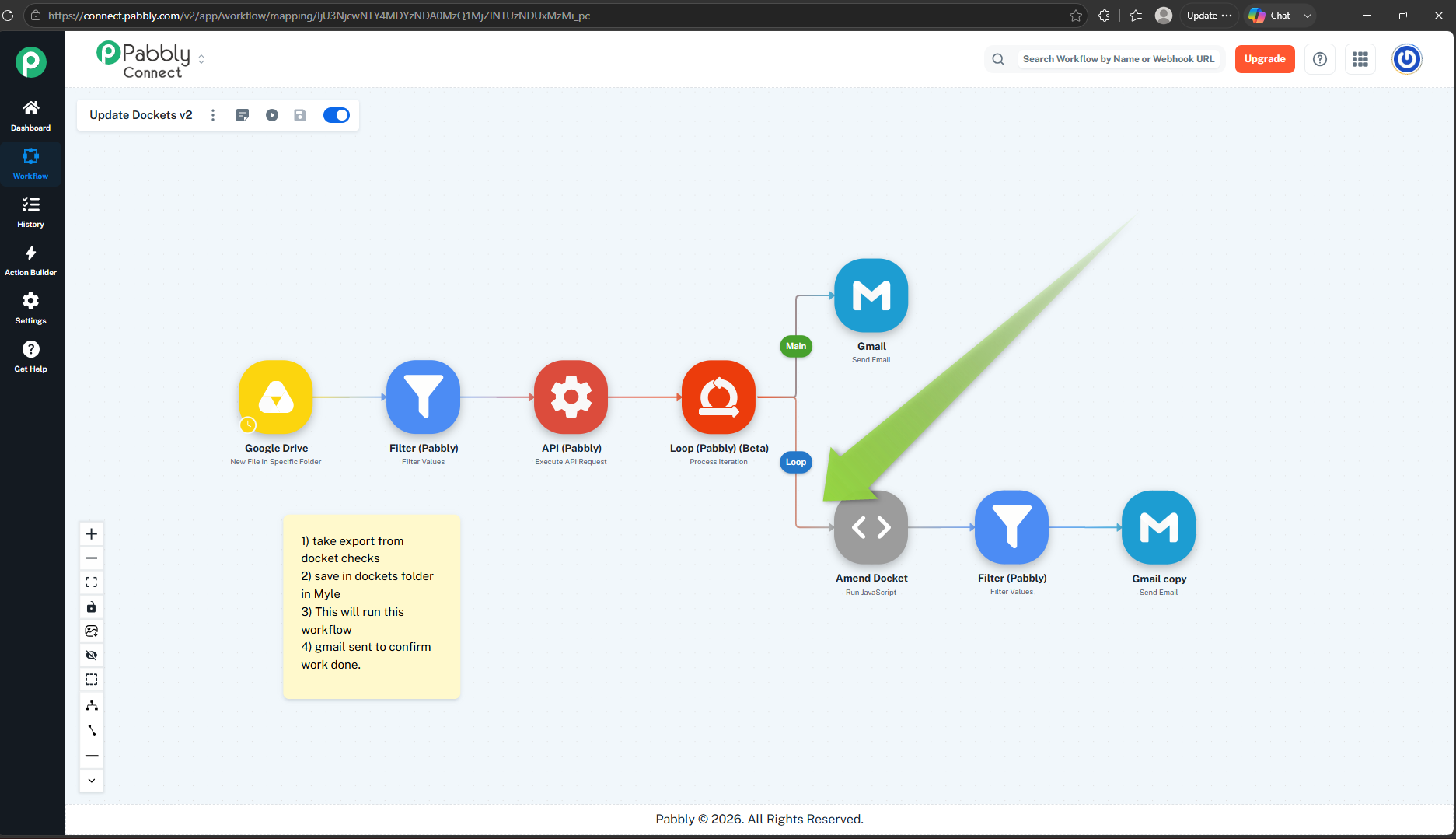Screen dimensions: 1456x839
Task: Activate the dashed-square selection tool
Action: click(x=92, y=680)
